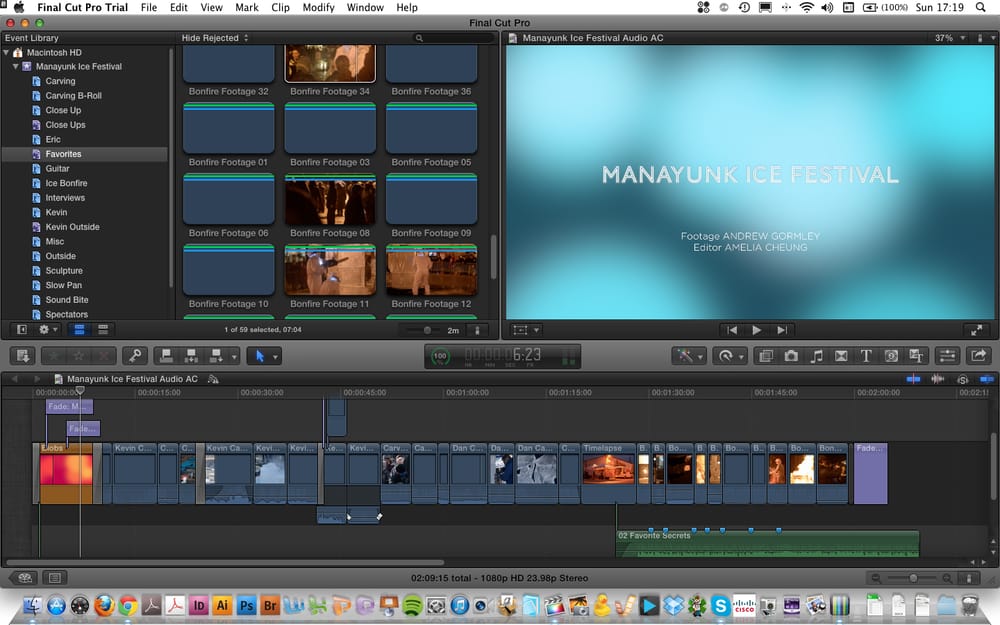The image size is (1000, 625).
Task: Open the Mark menu
Action: point(247,8)
